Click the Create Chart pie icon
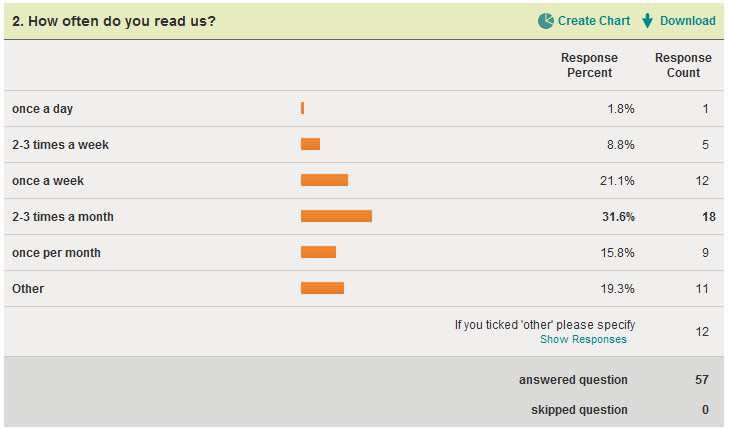The image size is (729, 429). pyautogui.click(x=546, y=21)
